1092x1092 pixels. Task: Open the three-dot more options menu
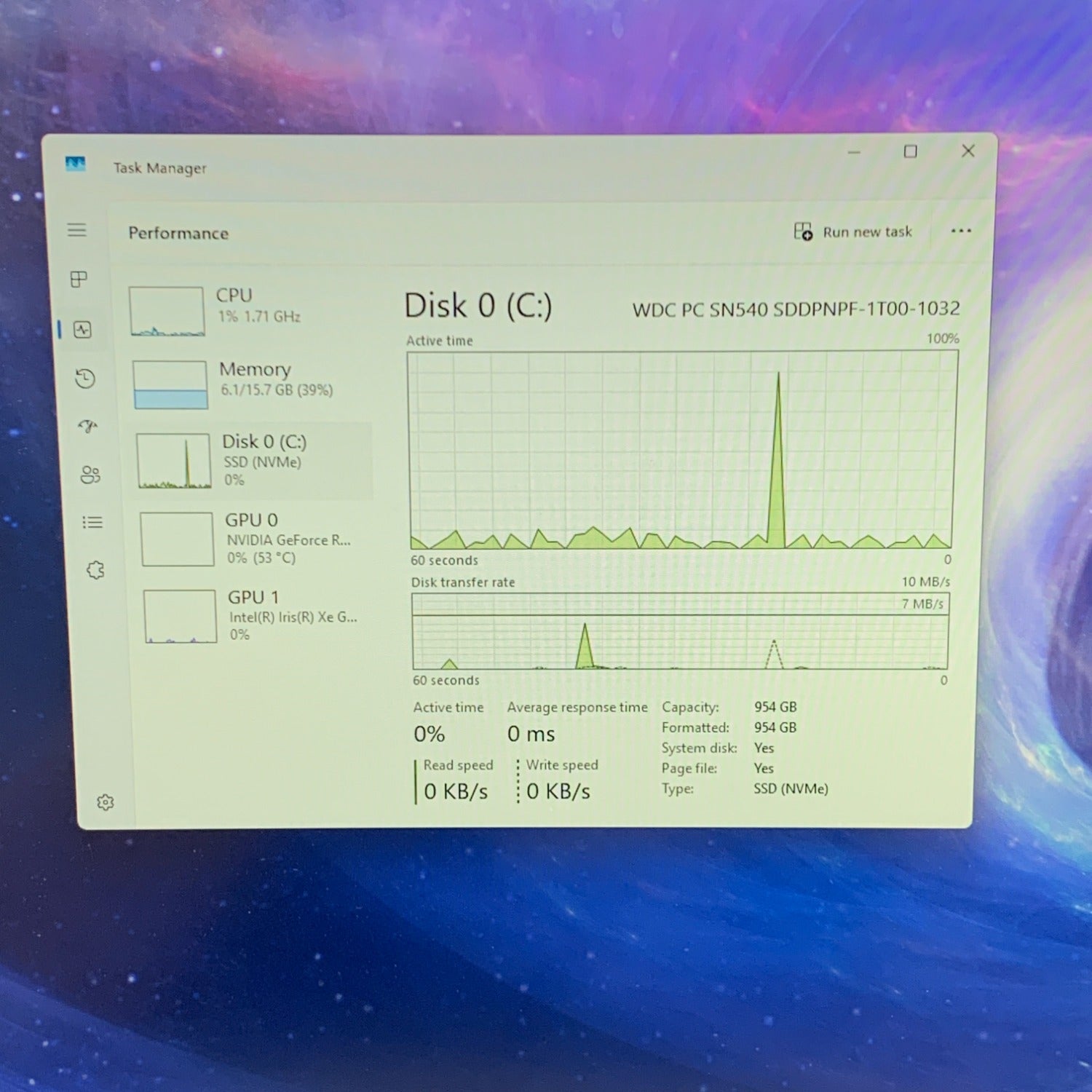coord(961,231)
